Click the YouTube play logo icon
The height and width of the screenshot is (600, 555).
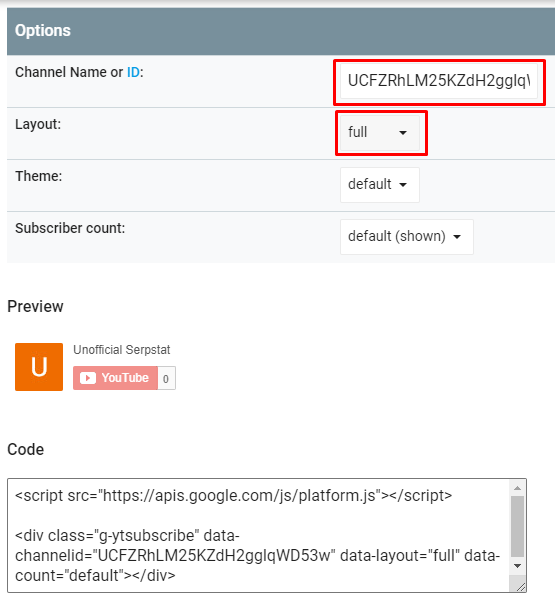pyautogui.click(x=88, y=378)
